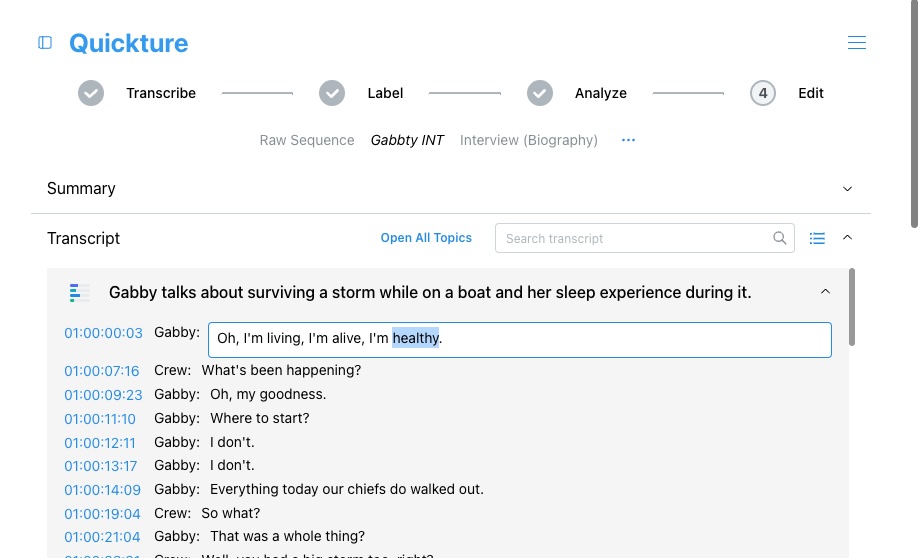This screenshot has height=558, width=918.
Task: Click Open All Topics link
Action: (426, 238)
